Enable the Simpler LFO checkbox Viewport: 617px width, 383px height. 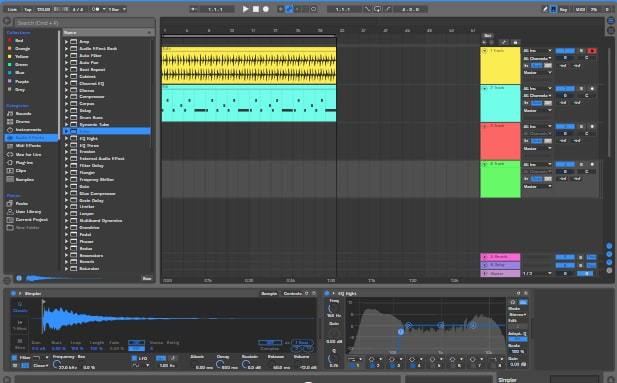coord(134,358)
